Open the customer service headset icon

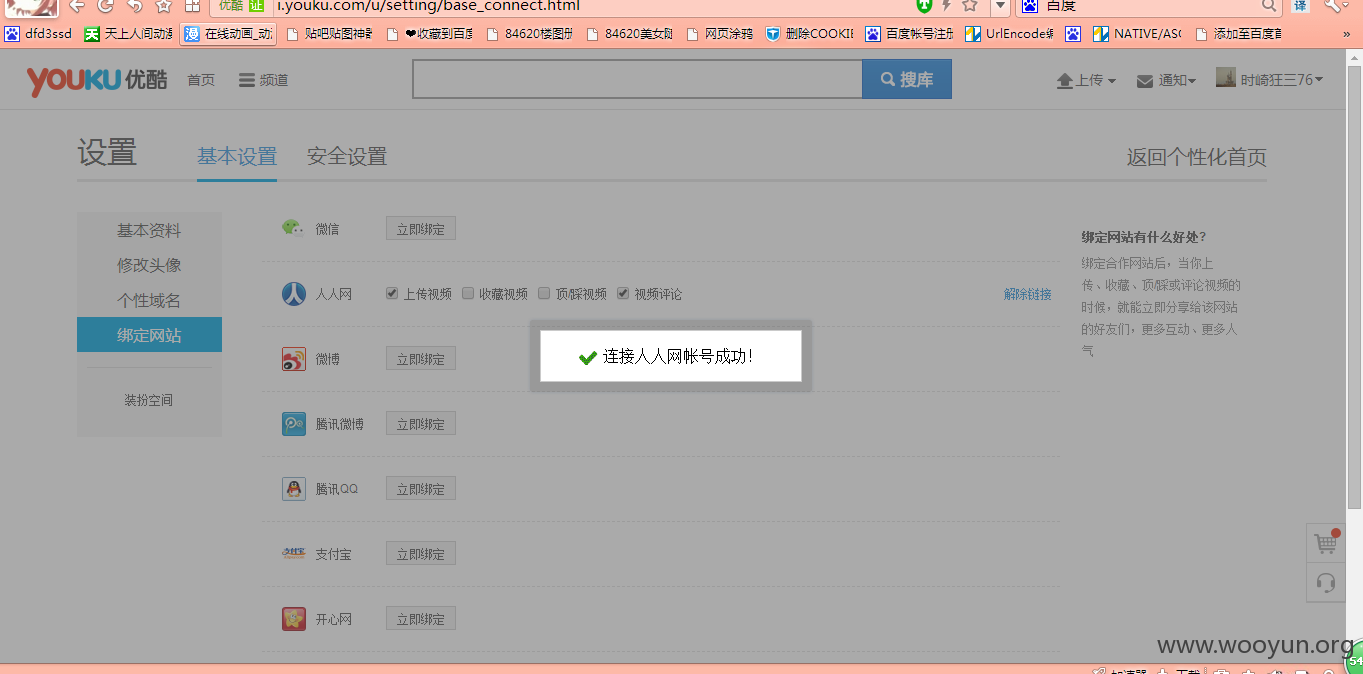click(1326, 583)
